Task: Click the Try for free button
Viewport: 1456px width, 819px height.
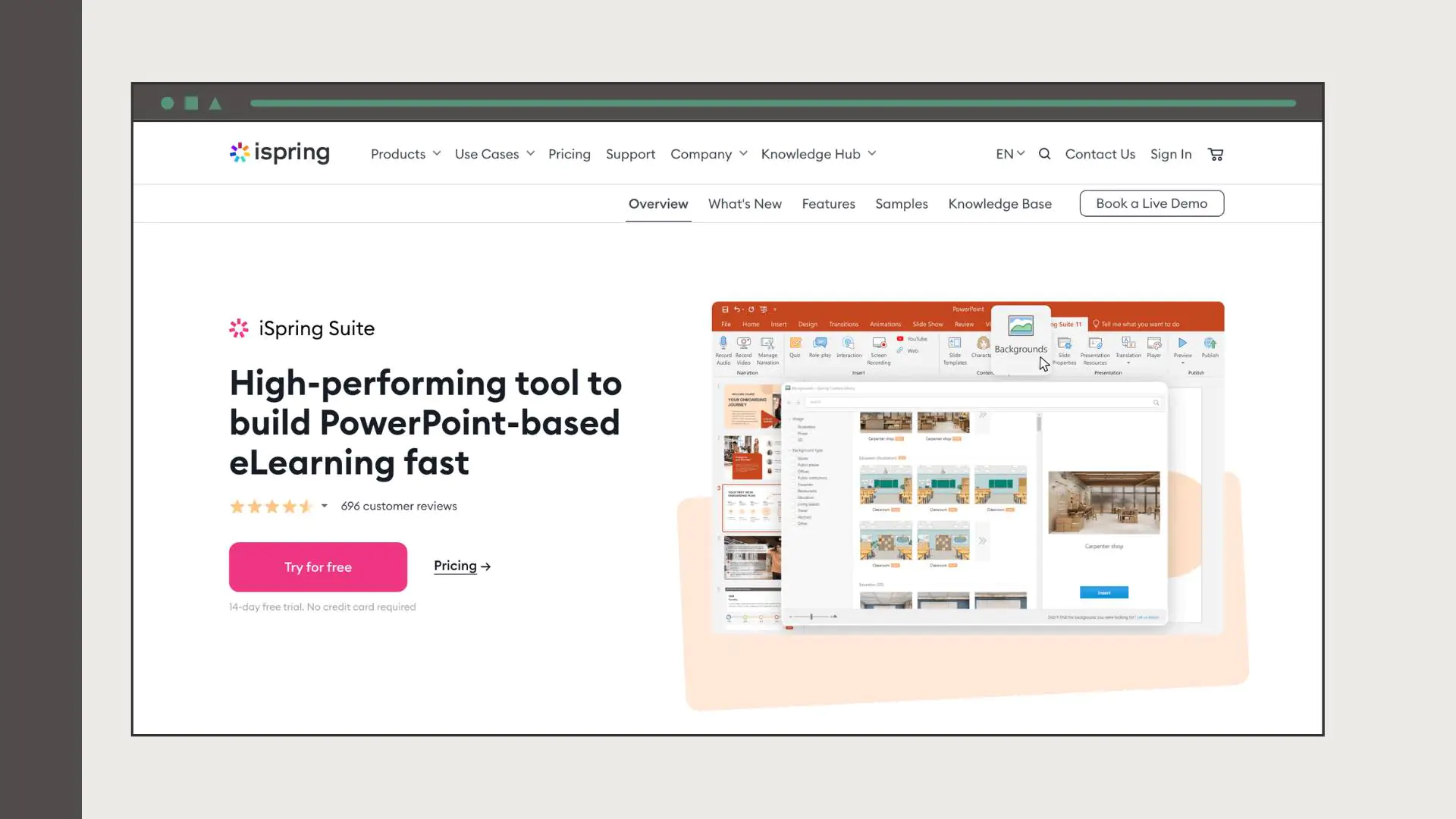Action: [x=318, y=567]
